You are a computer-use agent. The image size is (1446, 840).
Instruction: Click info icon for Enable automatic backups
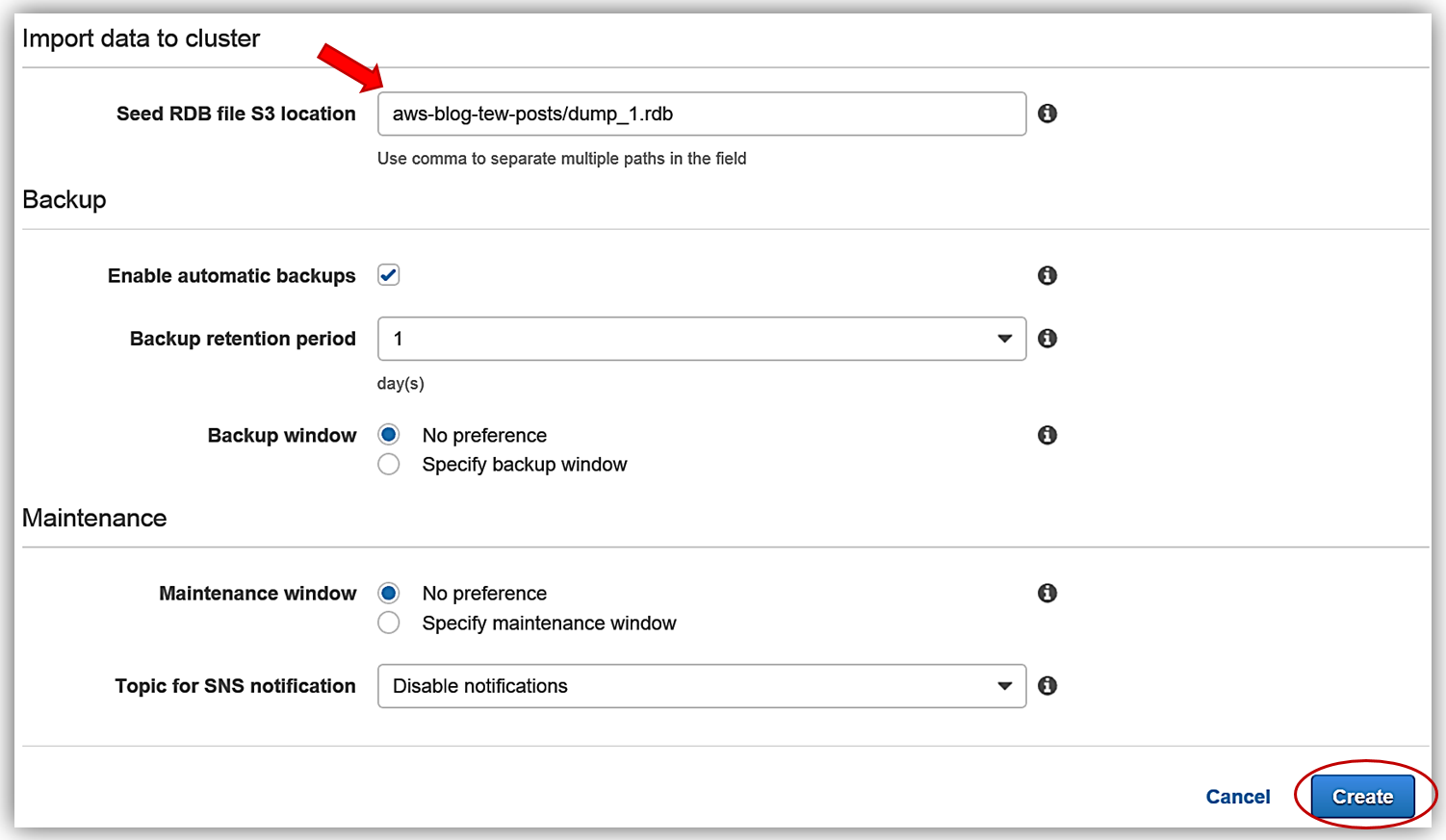1047,276
